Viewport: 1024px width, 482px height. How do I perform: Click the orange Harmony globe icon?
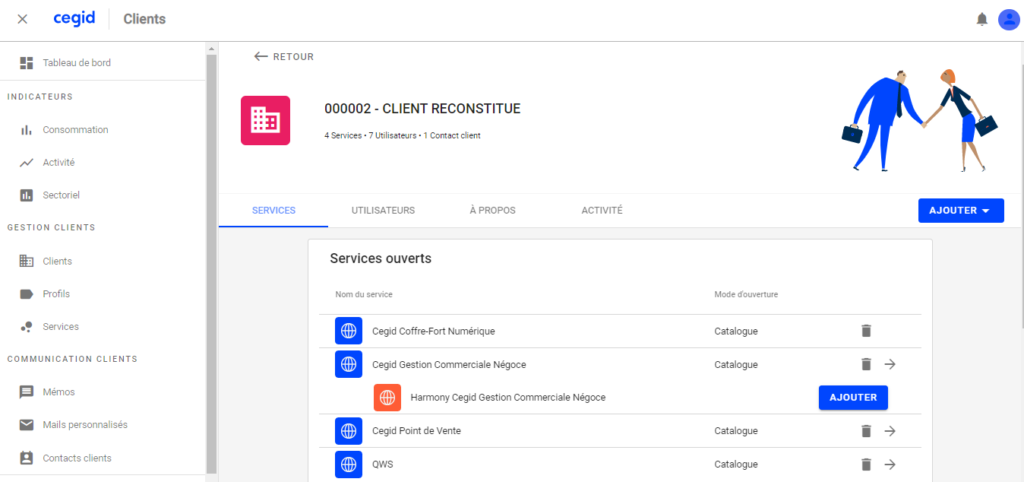click(x=387, y=397)
